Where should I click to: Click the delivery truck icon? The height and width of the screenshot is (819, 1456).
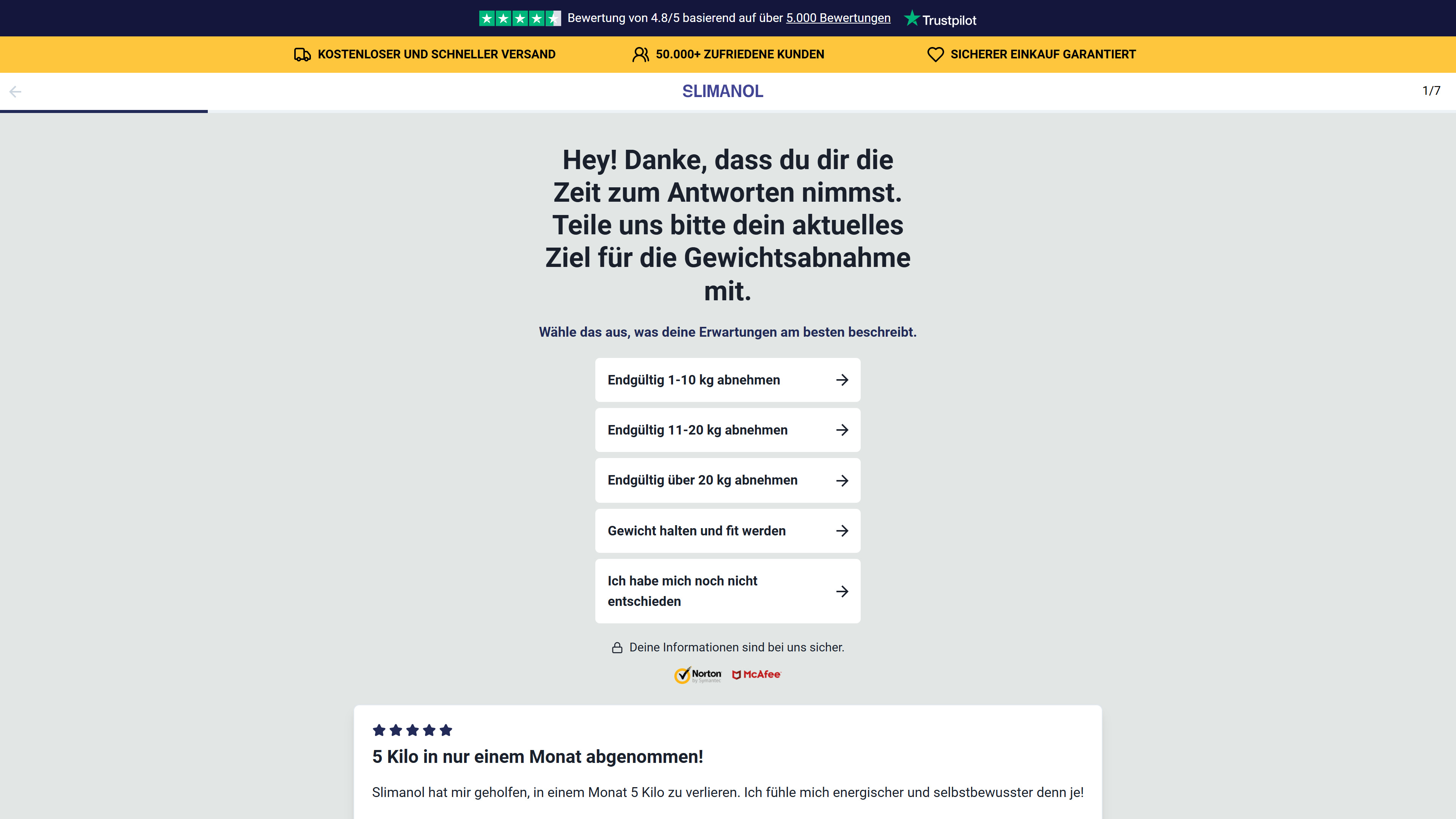[303, 55]
